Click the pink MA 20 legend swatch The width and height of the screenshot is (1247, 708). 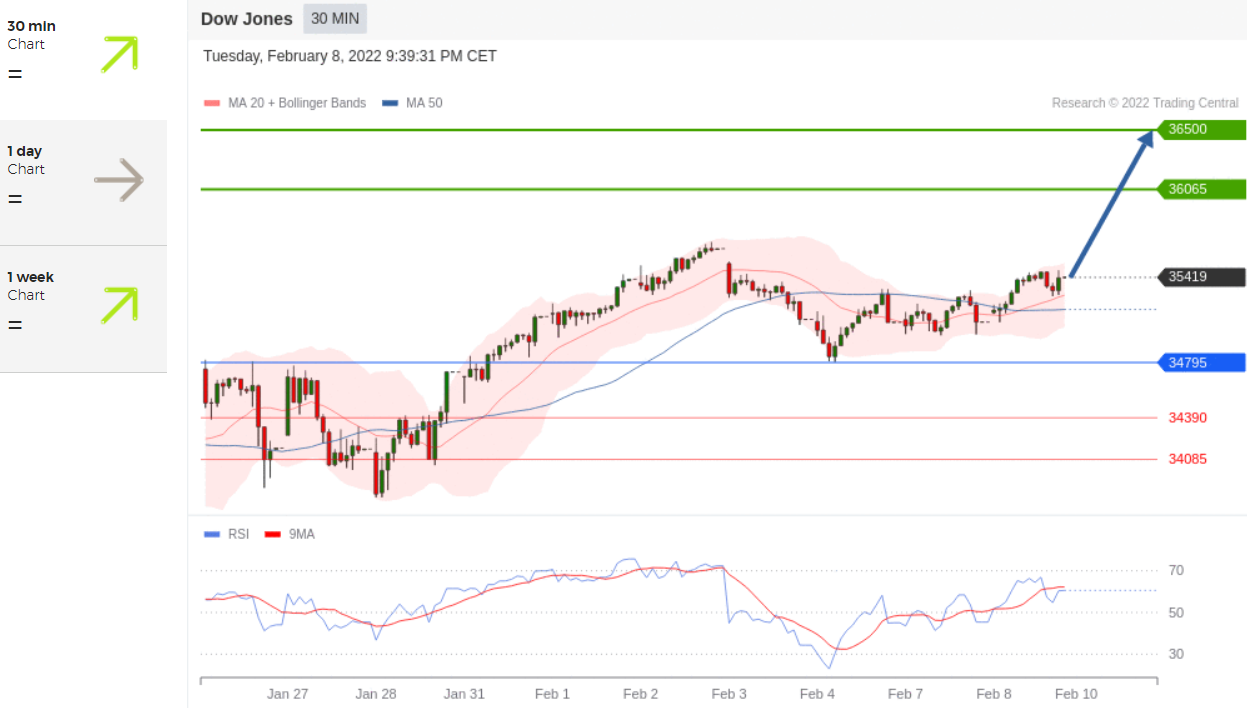[x=211, y=103]
